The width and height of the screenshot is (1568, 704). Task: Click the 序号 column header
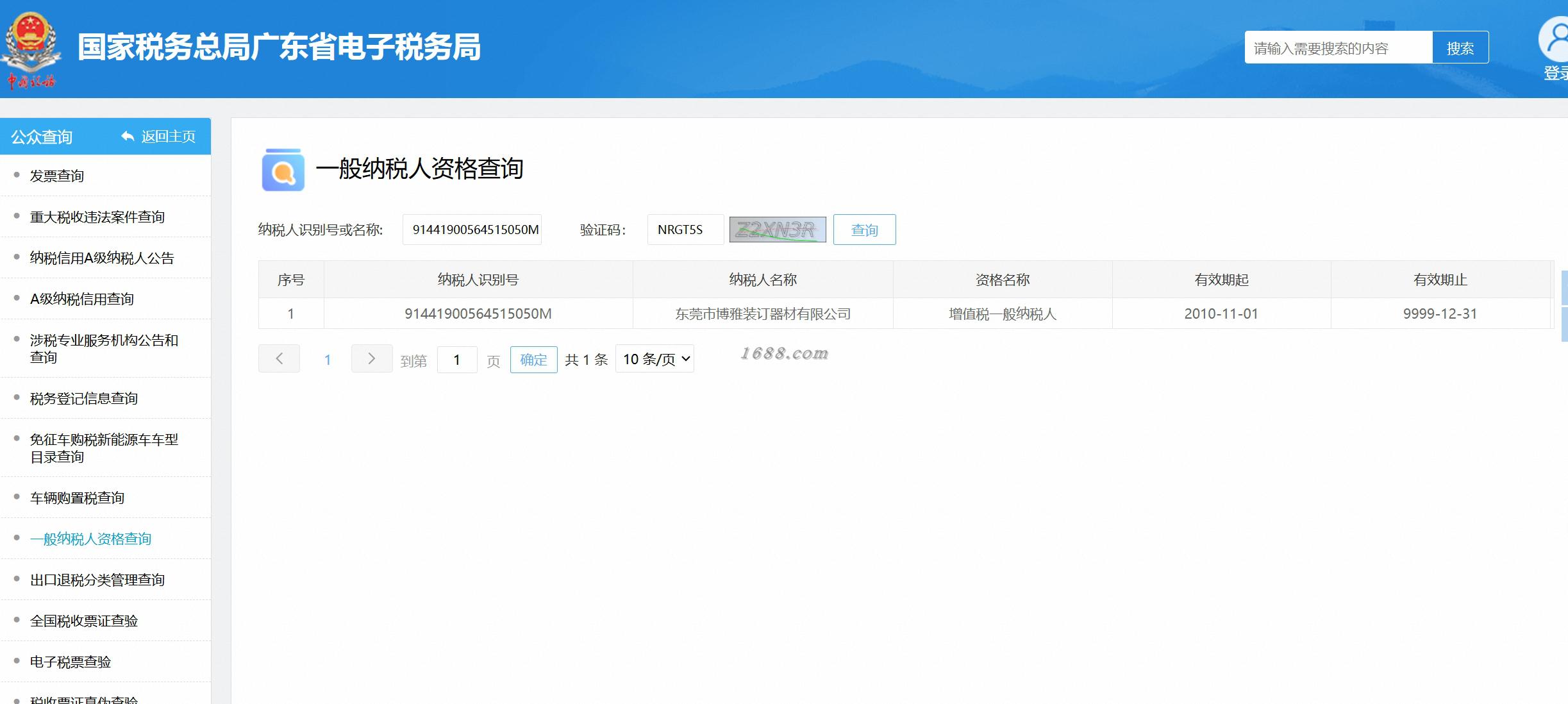tap(291, 280)
